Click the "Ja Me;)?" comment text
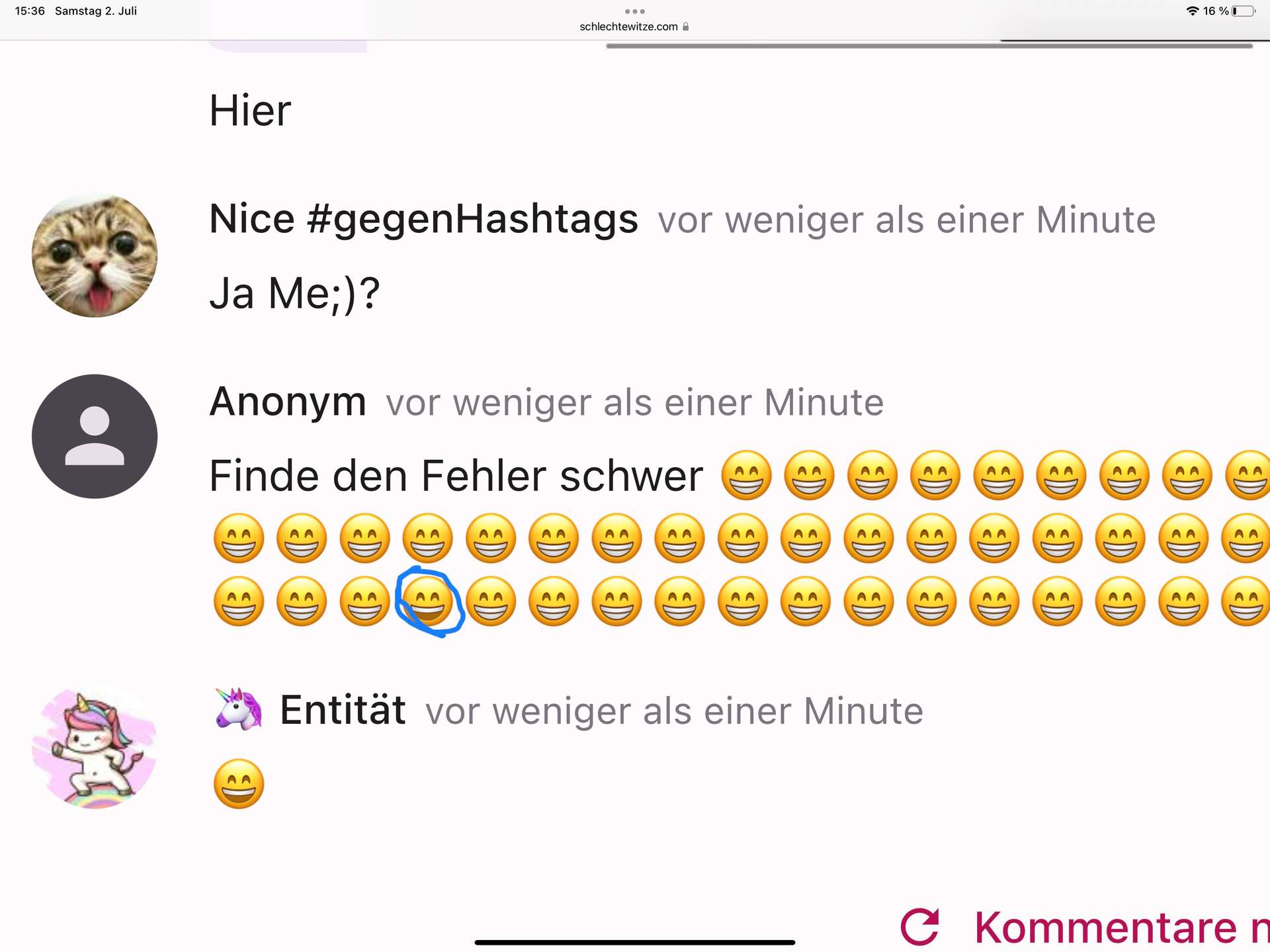 pyautogui.click(x=294, y=293)
